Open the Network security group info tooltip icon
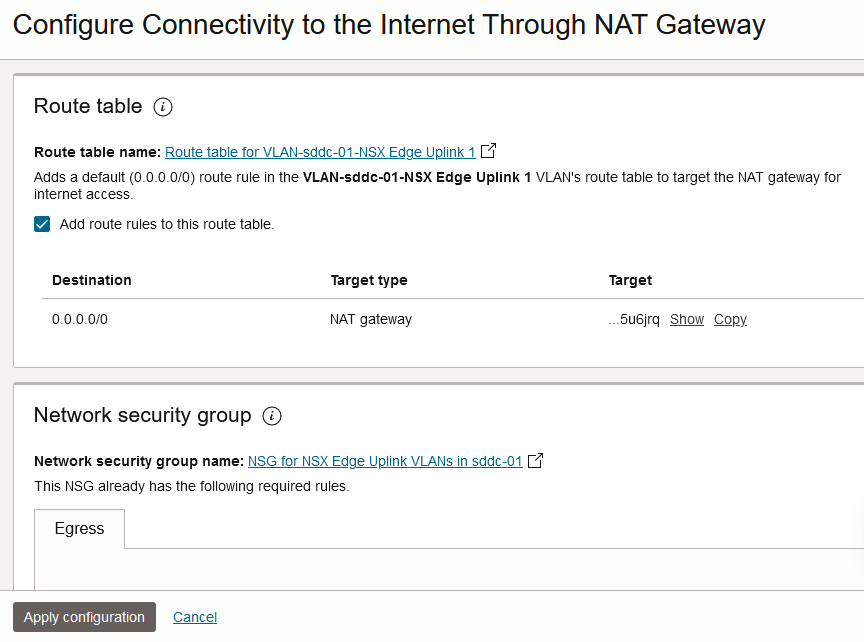Viewport: 864px width, 642px height. tap(271, 416)
